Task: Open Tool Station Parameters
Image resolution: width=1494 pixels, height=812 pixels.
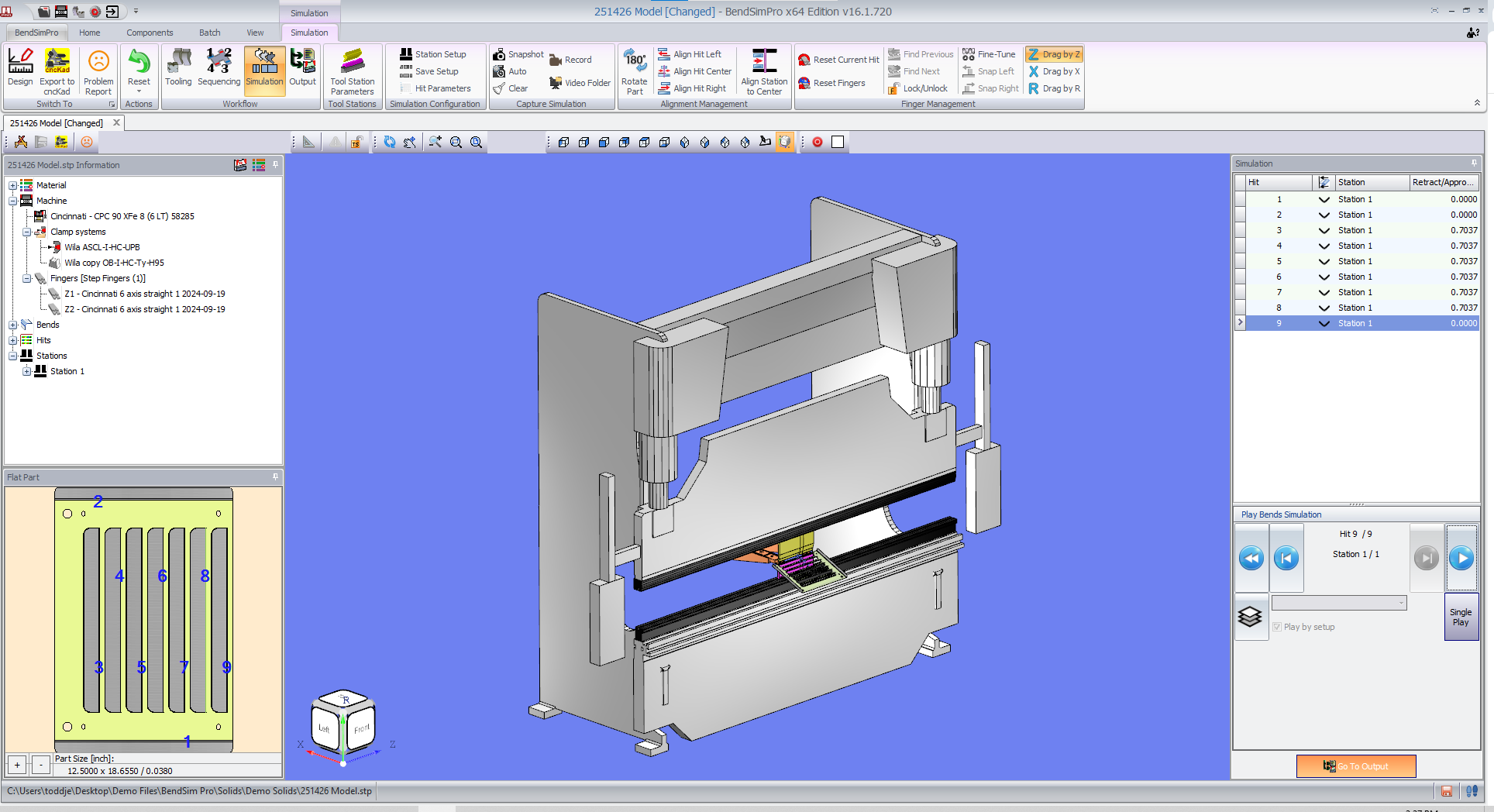Action: (352, 71)
